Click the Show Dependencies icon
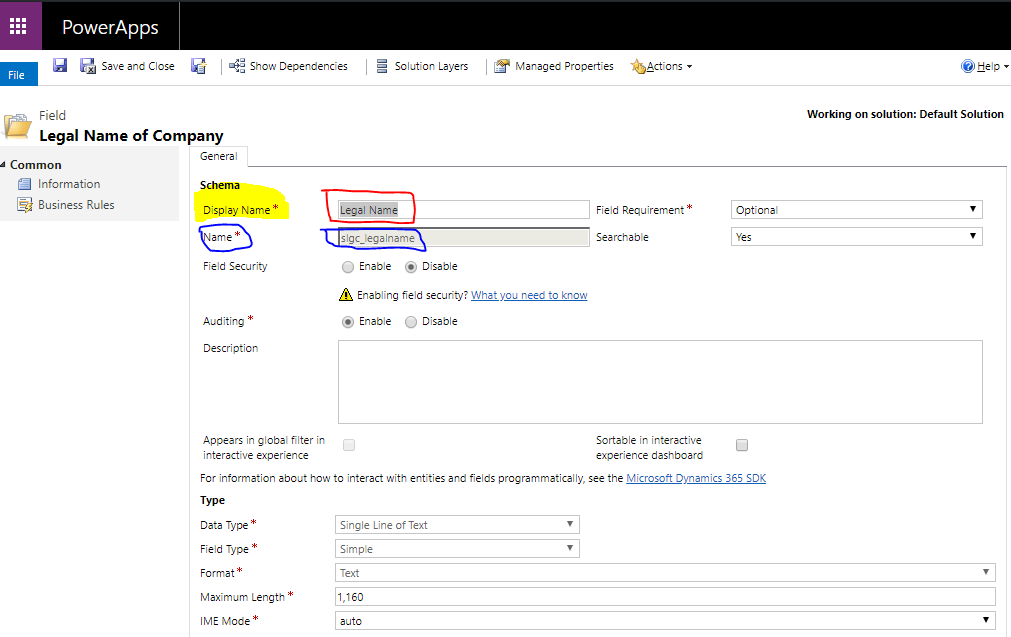The image size is (1011, 637). 237,66
